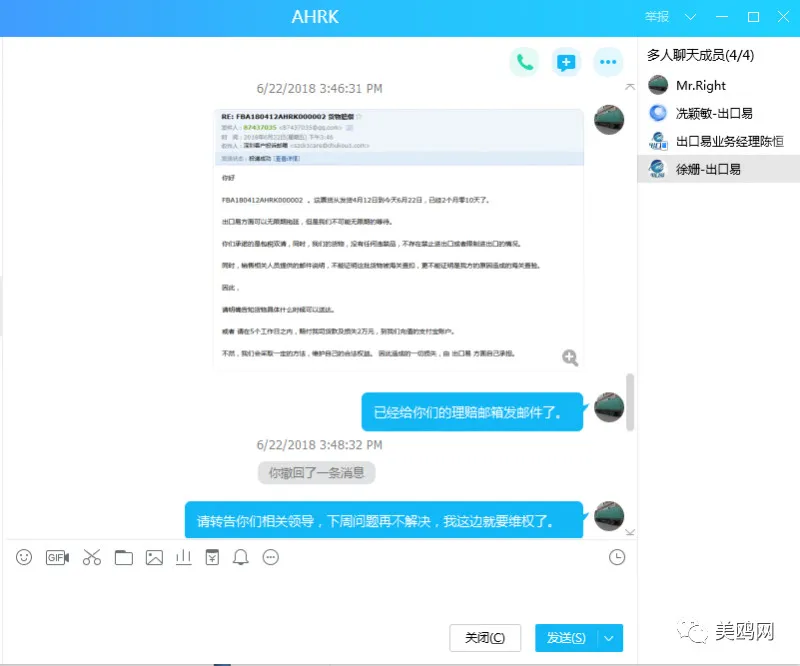
Task: Click the 关闭(C) close button
Action: (485, 638)
